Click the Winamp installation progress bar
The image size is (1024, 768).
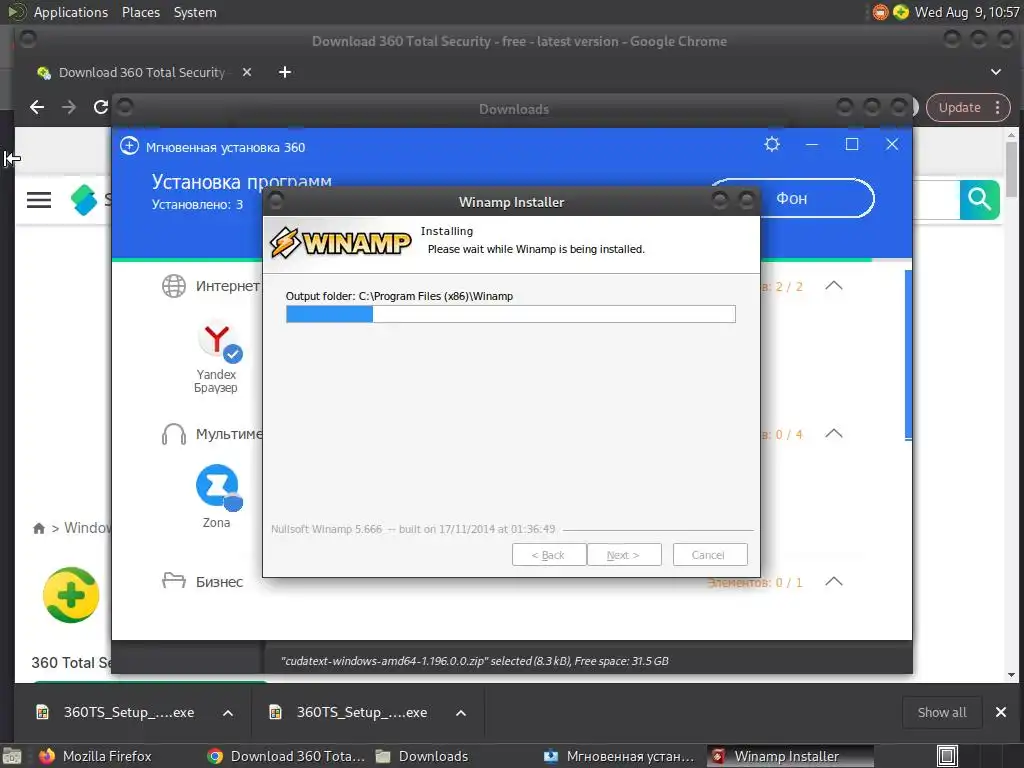pos(511,314)
